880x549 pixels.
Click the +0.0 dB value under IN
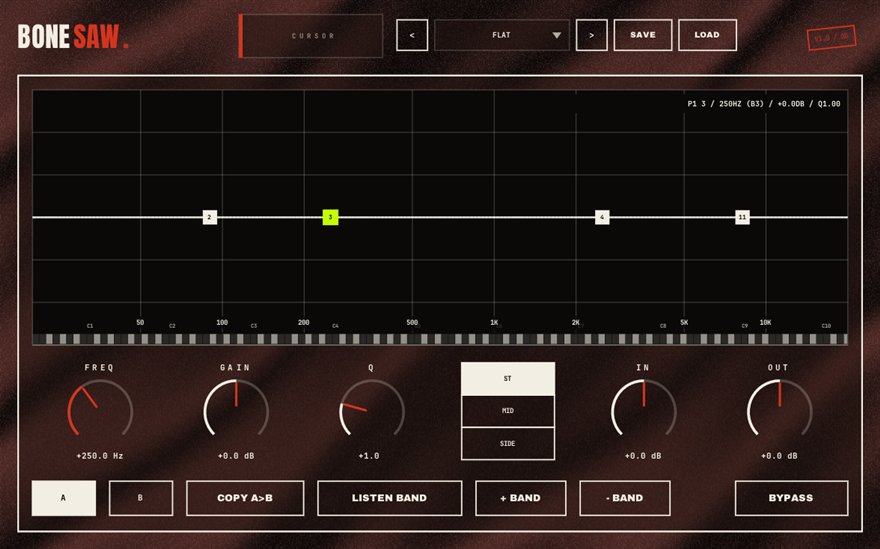click(x=643, y=456)
